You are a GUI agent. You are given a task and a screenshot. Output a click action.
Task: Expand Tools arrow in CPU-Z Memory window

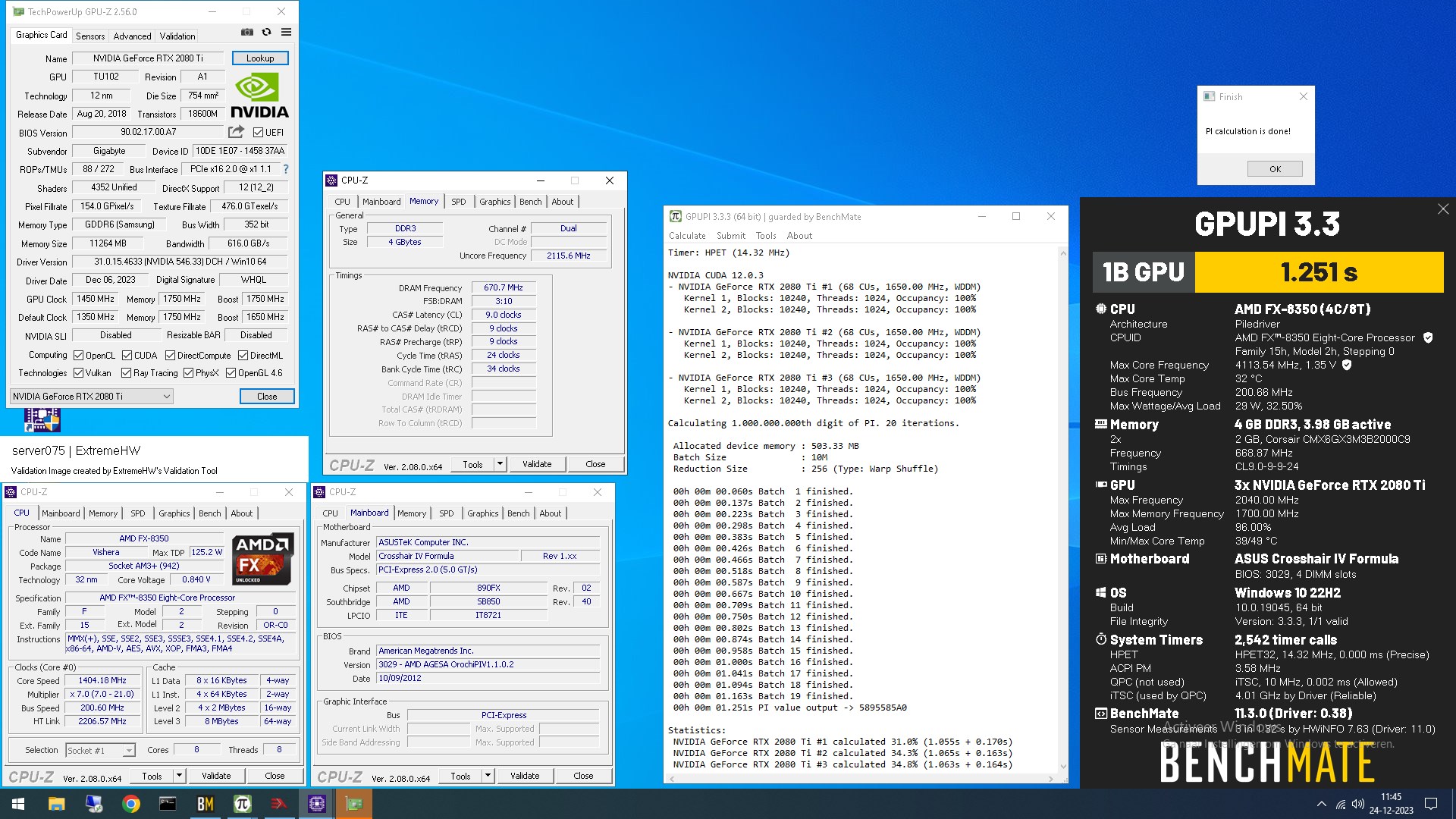500,463
